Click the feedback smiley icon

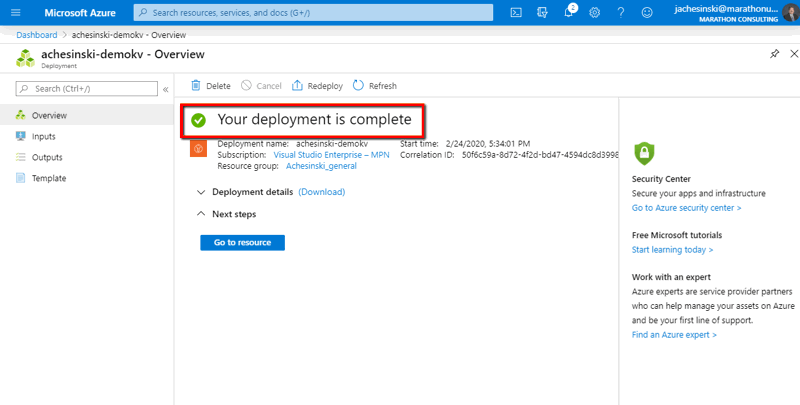click(x=647, y=12)
